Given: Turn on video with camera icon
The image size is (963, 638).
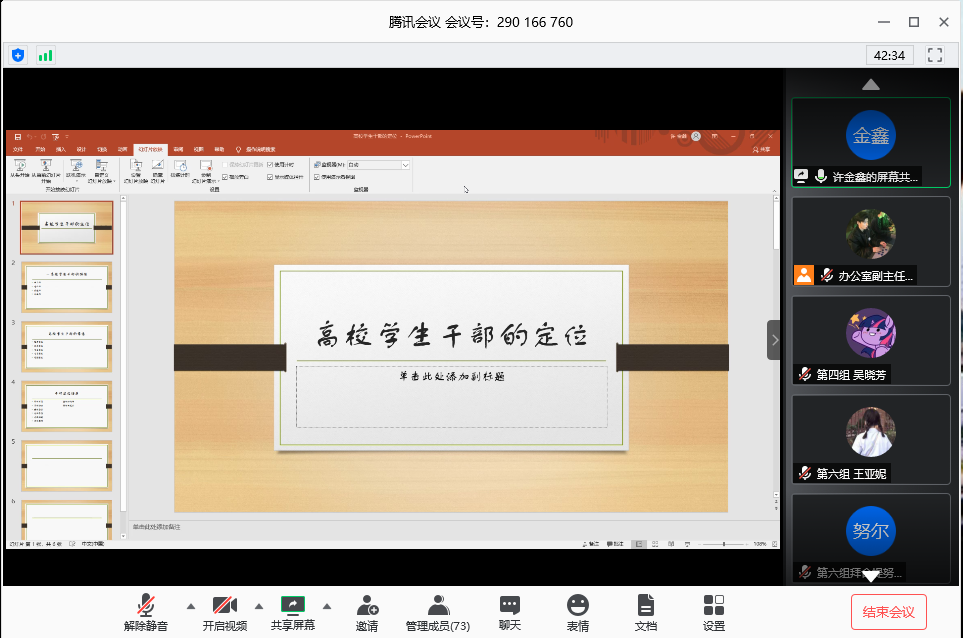Looking at the screenshot, I should tap(224, 605).
